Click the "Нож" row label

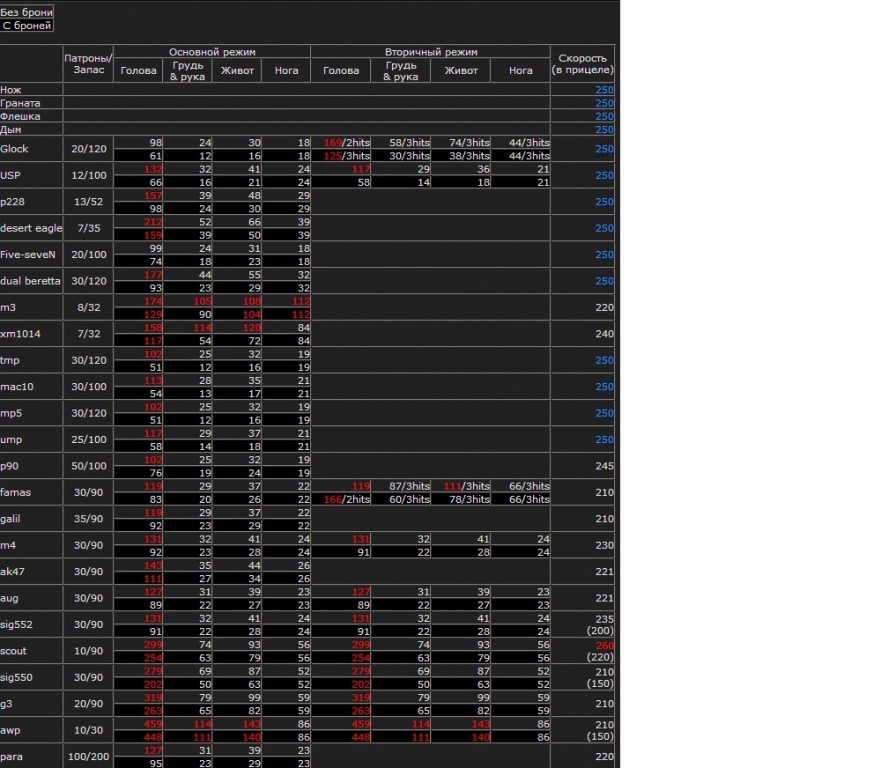click(11, 90)
